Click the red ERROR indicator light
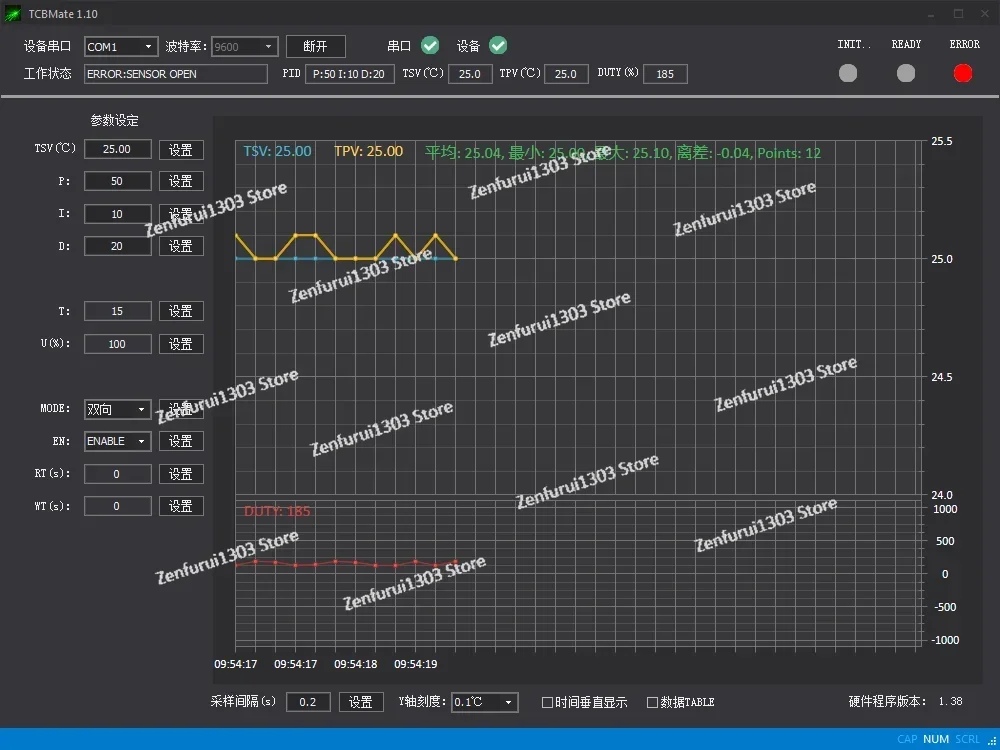Viewport: 1000px width, 750px height. pos(963,73)
